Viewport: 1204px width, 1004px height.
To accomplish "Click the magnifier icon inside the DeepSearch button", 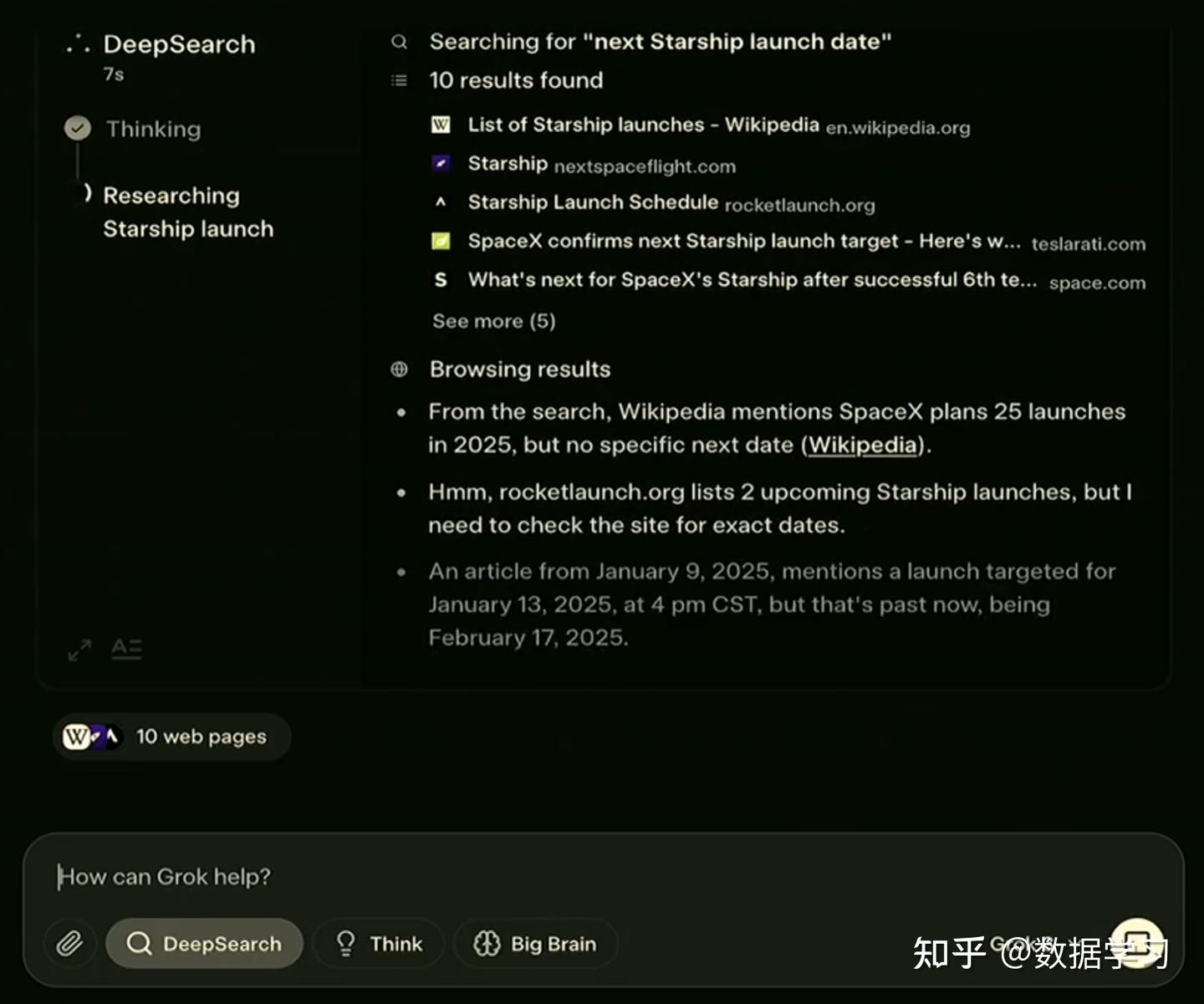I will click(139, 943).
